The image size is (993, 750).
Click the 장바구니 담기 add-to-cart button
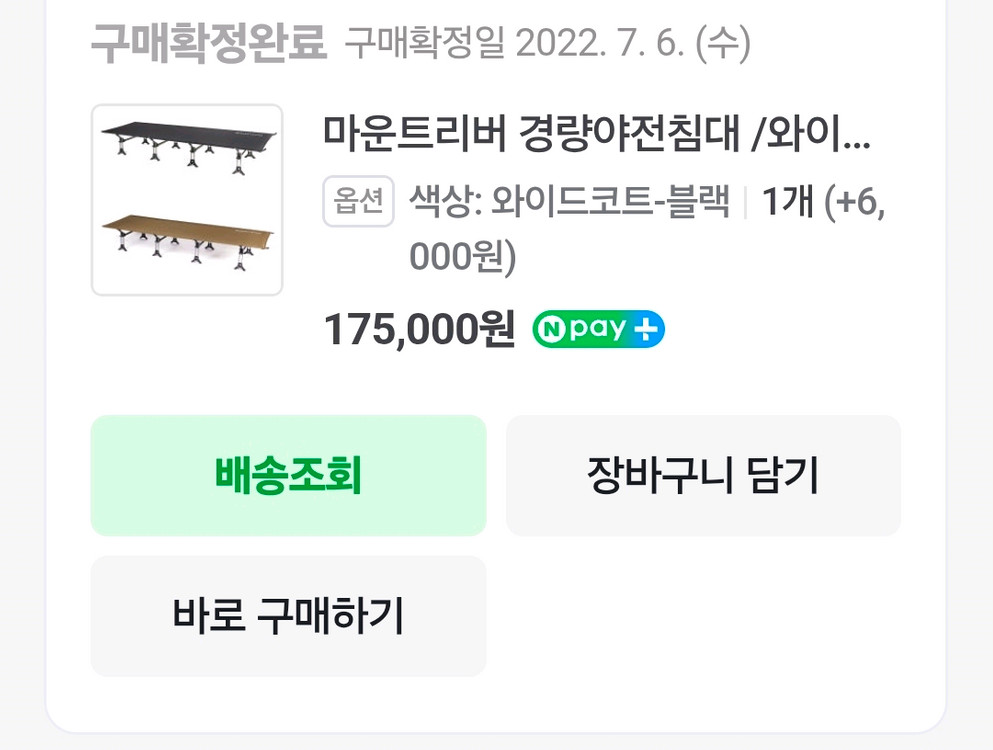pos(704,476)
